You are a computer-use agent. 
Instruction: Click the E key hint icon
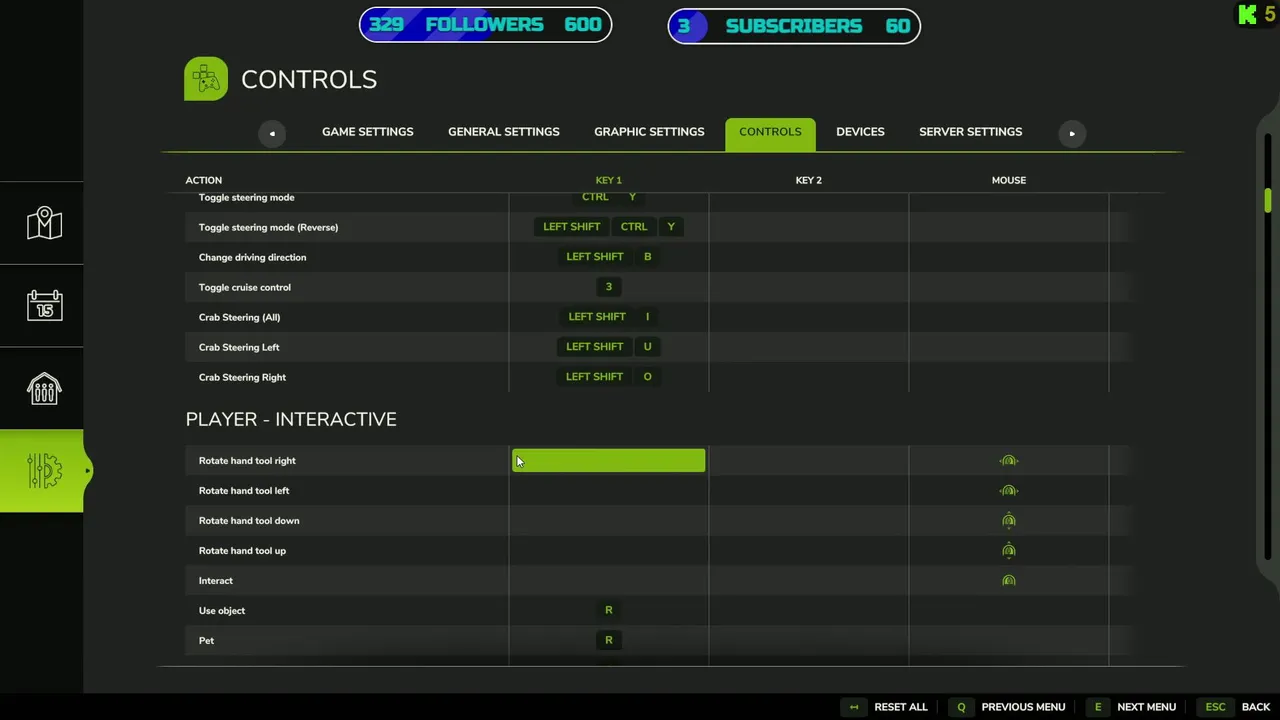tap(1097, 707)
